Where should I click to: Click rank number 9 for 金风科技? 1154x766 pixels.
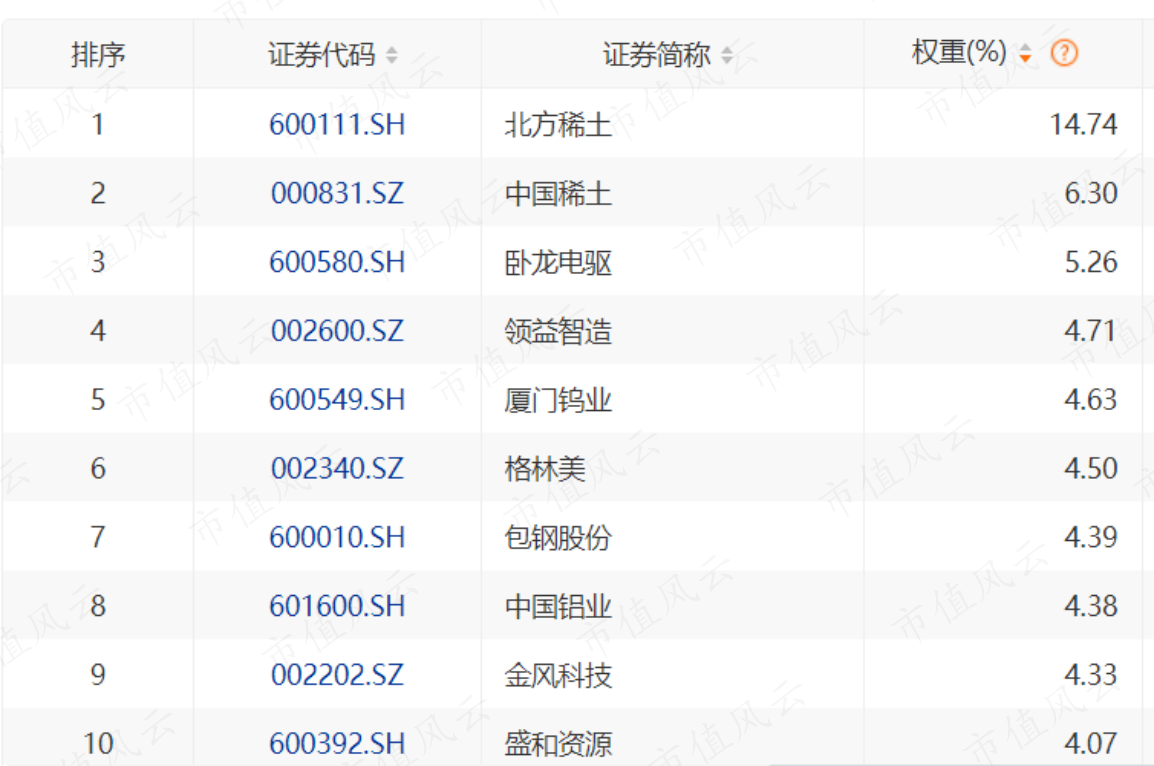pos(98,675)
